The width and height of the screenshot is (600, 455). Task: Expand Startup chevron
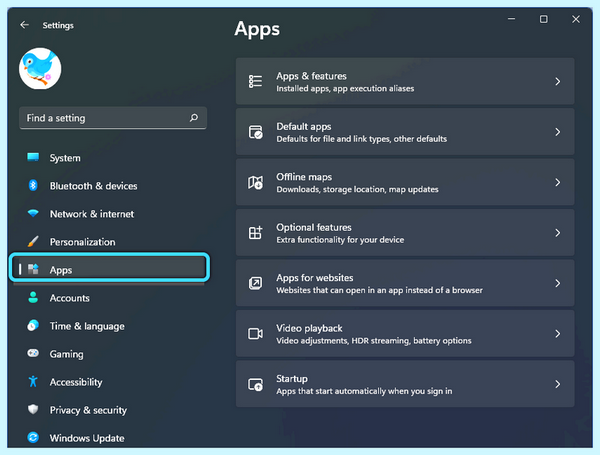point(558,384)
